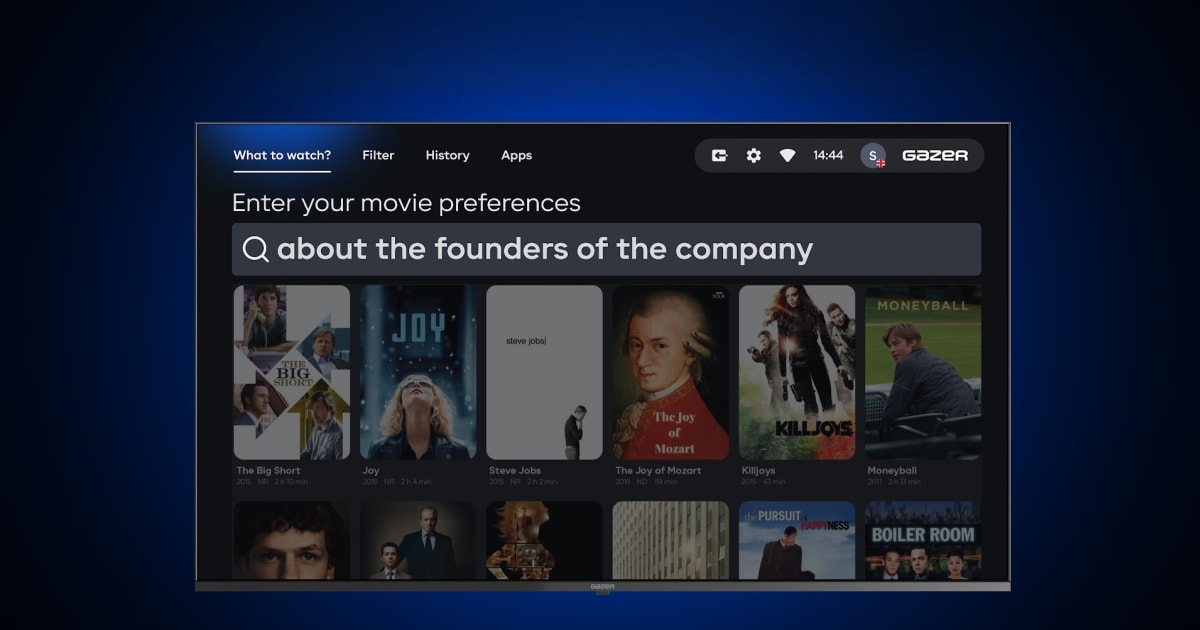Select the Joy movie poster
1200x630 pixels.
click(417, 372)
